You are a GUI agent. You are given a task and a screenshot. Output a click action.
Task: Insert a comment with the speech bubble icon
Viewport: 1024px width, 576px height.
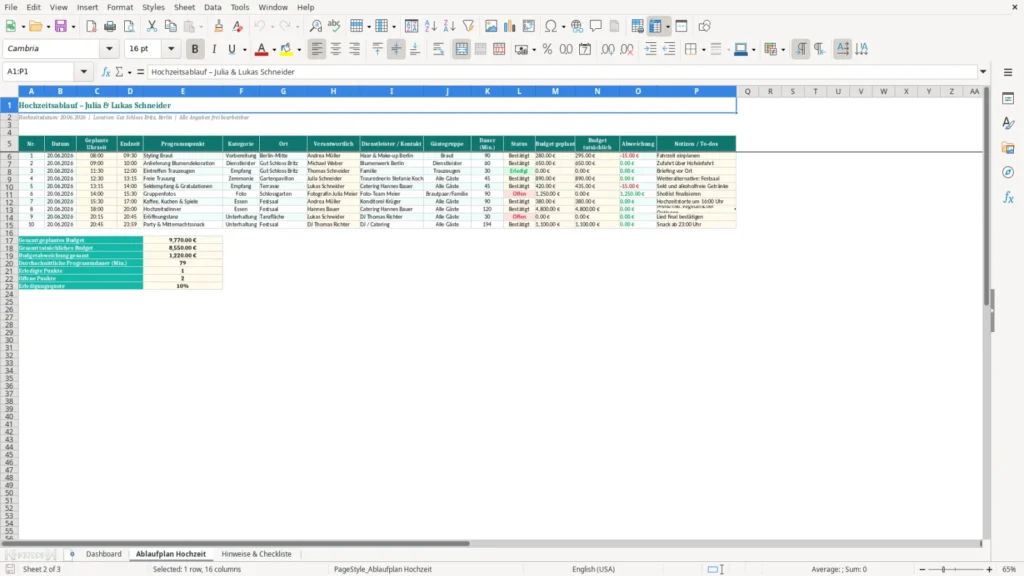596,26
